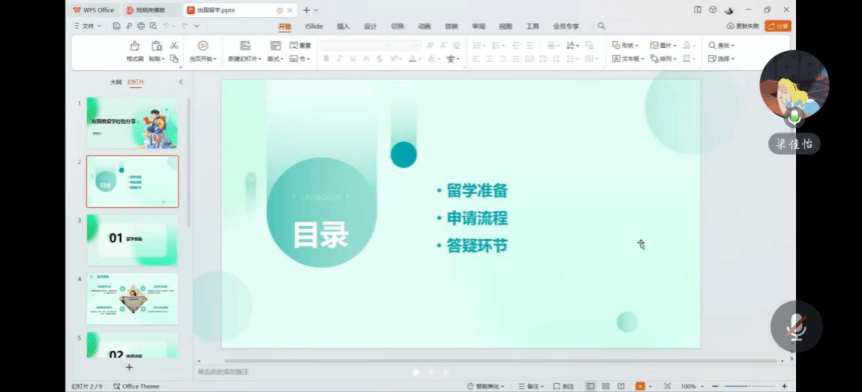The image size is (862, 392).
Task: Select slide 4 thumbnail
Action: click(132, 299)
